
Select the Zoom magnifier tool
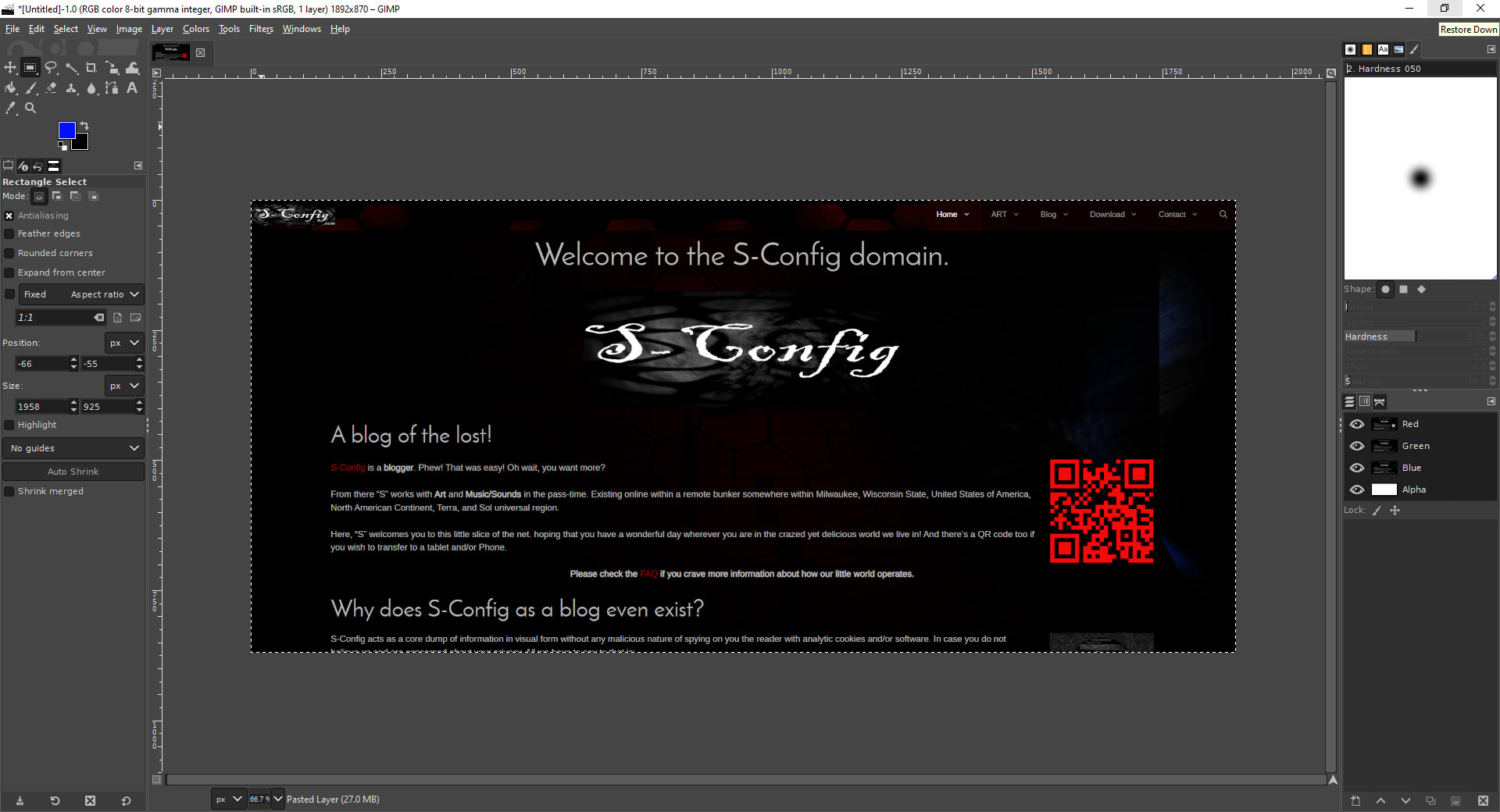30,109
